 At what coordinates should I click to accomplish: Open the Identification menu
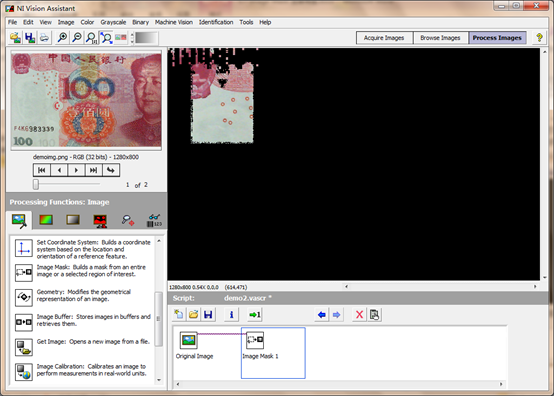click(216, 22)
